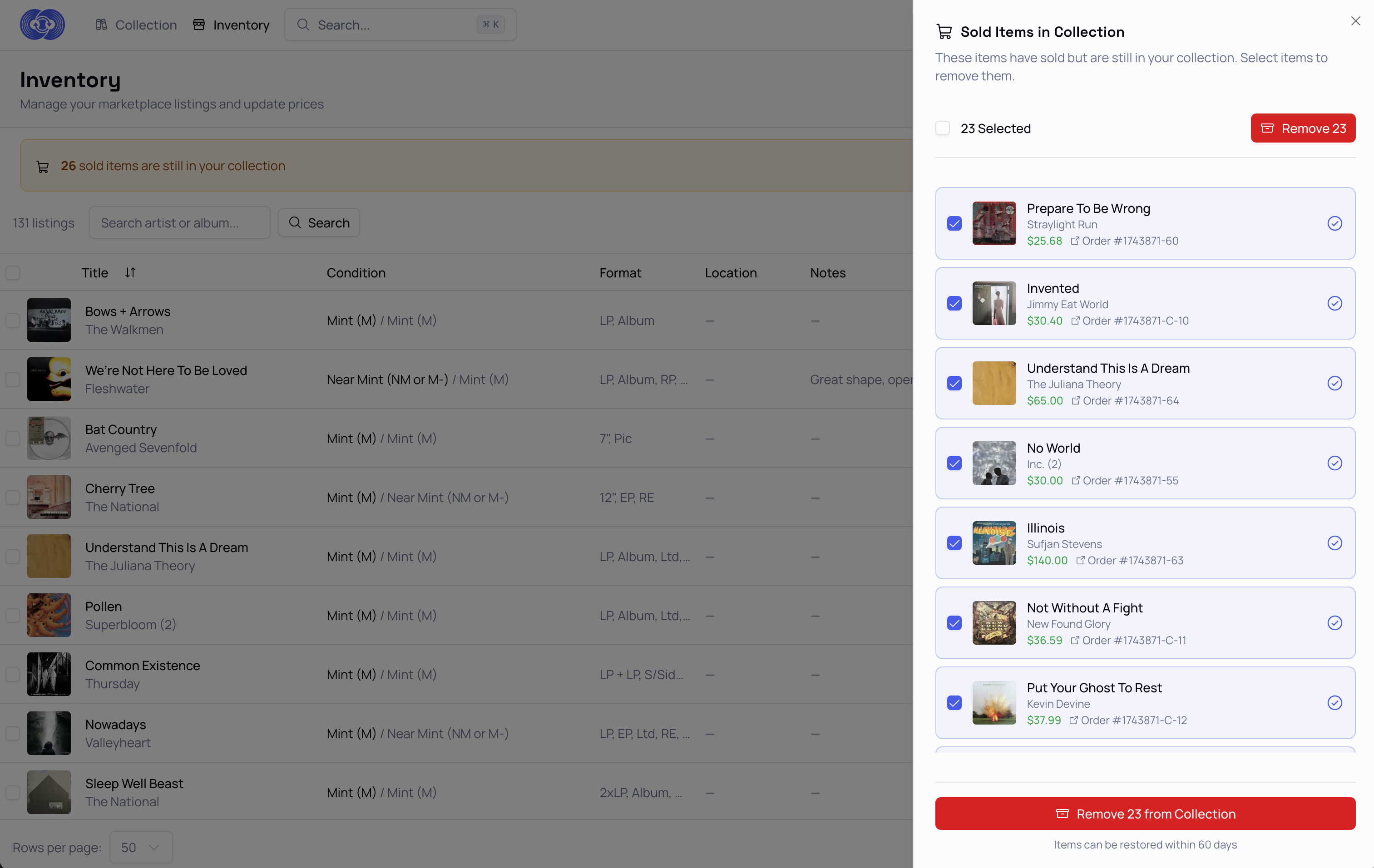Screen dimensions: 1374x868
Task: Open external link icon for Order #1743871-60
Action: pyautogui.click(x=1074, y=241)
